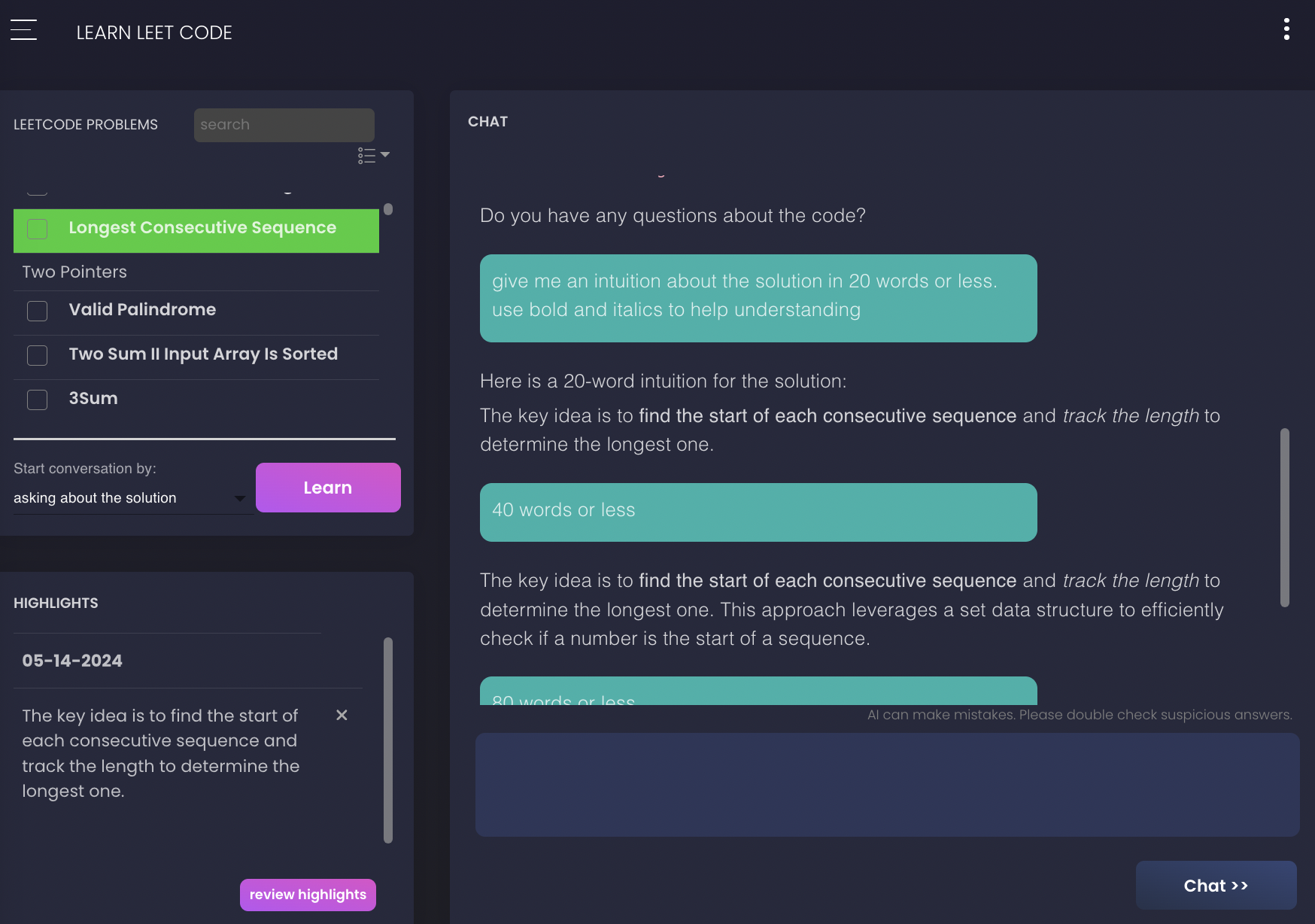The width and height of the screenshot is (1315, 924).
Task: Remove the highlight with the X icon
Action: (x=342, y=715)
